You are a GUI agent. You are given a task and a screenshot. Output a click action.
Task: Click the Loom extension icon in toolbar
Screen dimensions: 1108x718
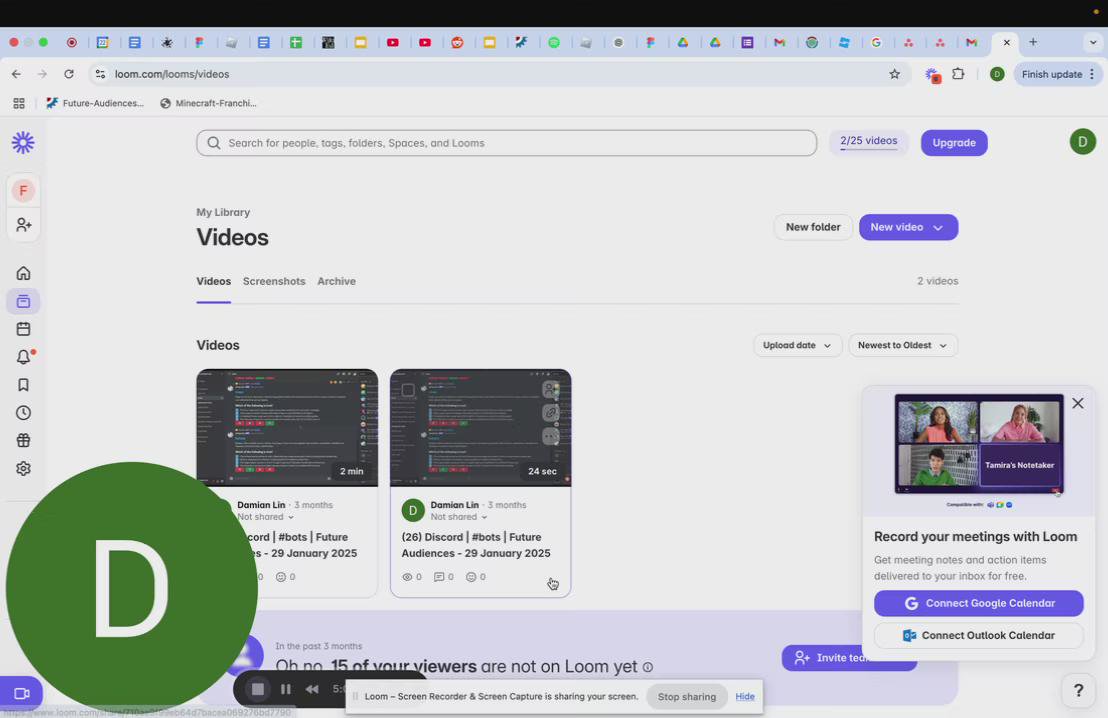tap(932, 74)
